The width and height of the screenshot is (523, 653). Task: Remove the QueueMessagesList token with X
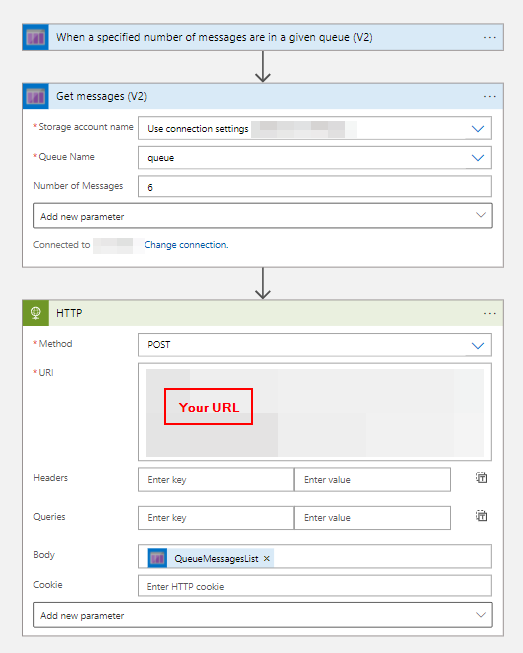point(266,558)
